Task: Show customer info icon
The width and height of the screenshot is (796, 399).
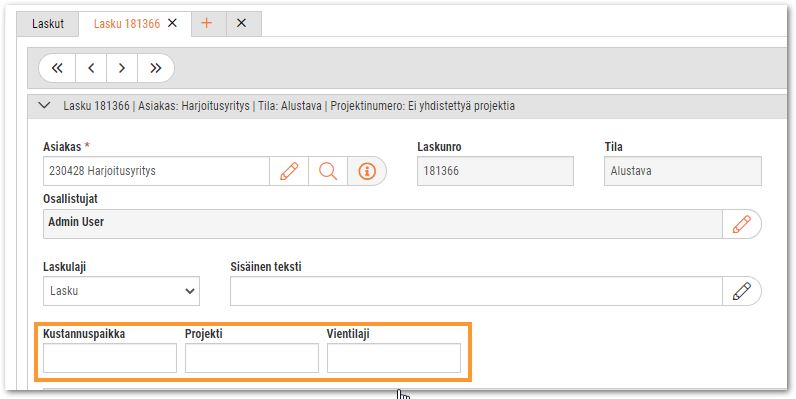Action: (367, 171)
